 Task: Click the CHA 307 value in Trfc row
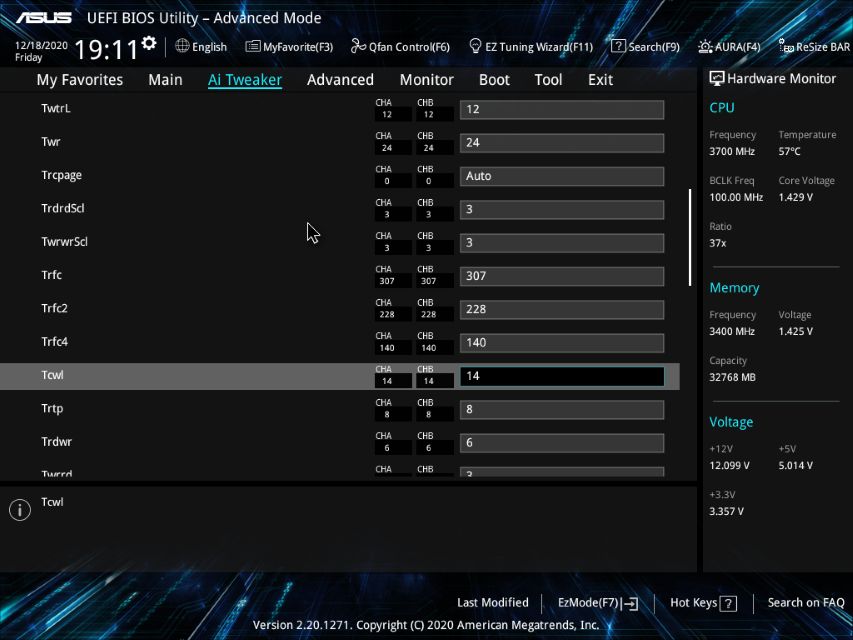[x=387, y=281]
